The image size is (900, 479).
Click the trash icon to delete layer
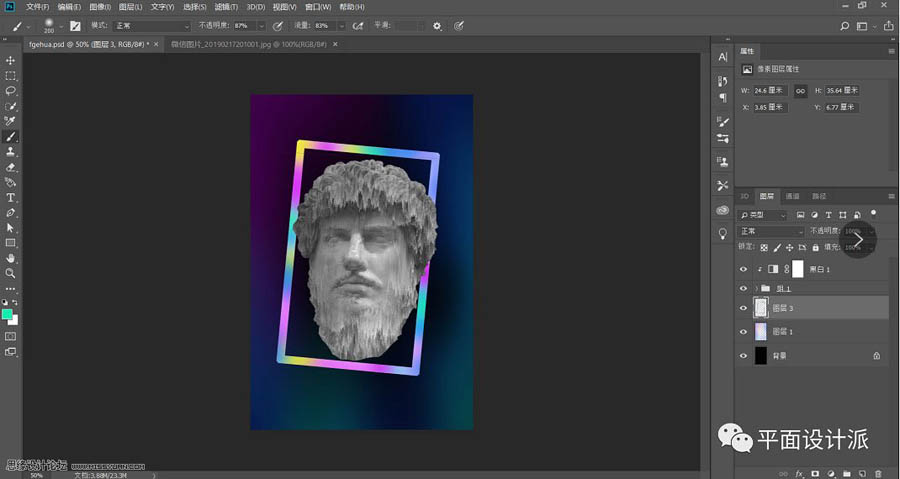878,472
